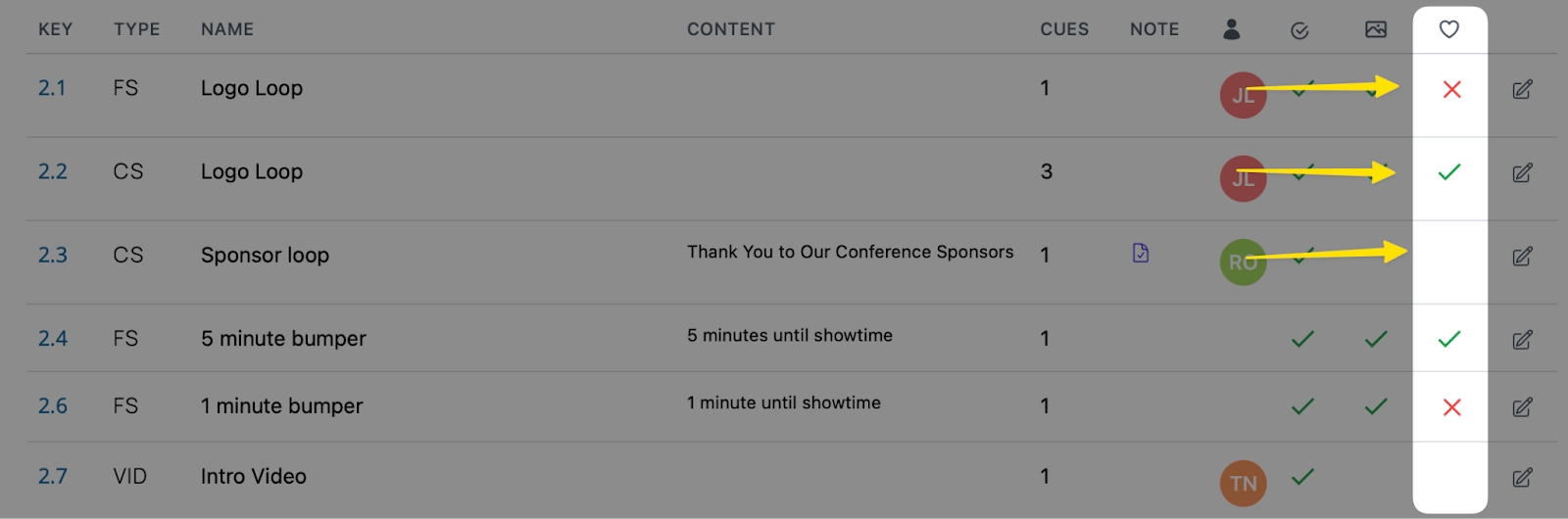Click edit icon for 5 minute bumper

tap(1522, 340)
